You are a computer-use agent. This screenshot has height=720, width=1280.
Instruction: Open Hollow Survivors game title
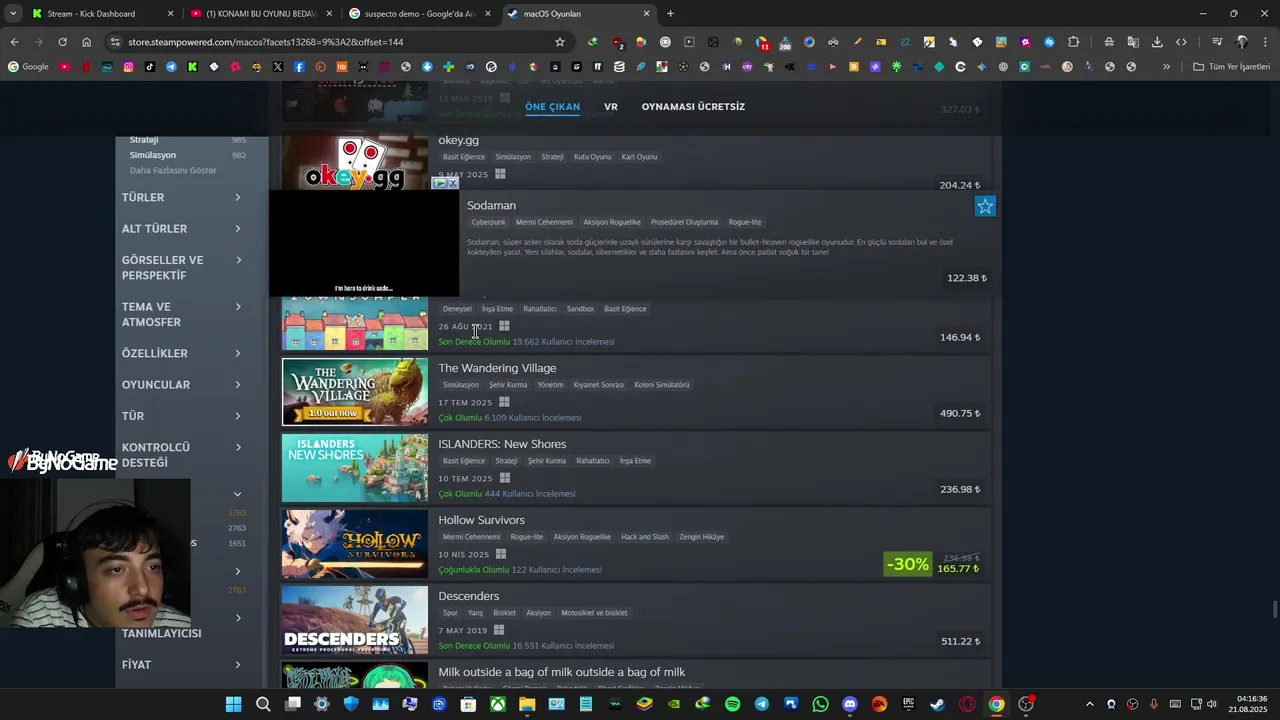click(x=481, y=520)
